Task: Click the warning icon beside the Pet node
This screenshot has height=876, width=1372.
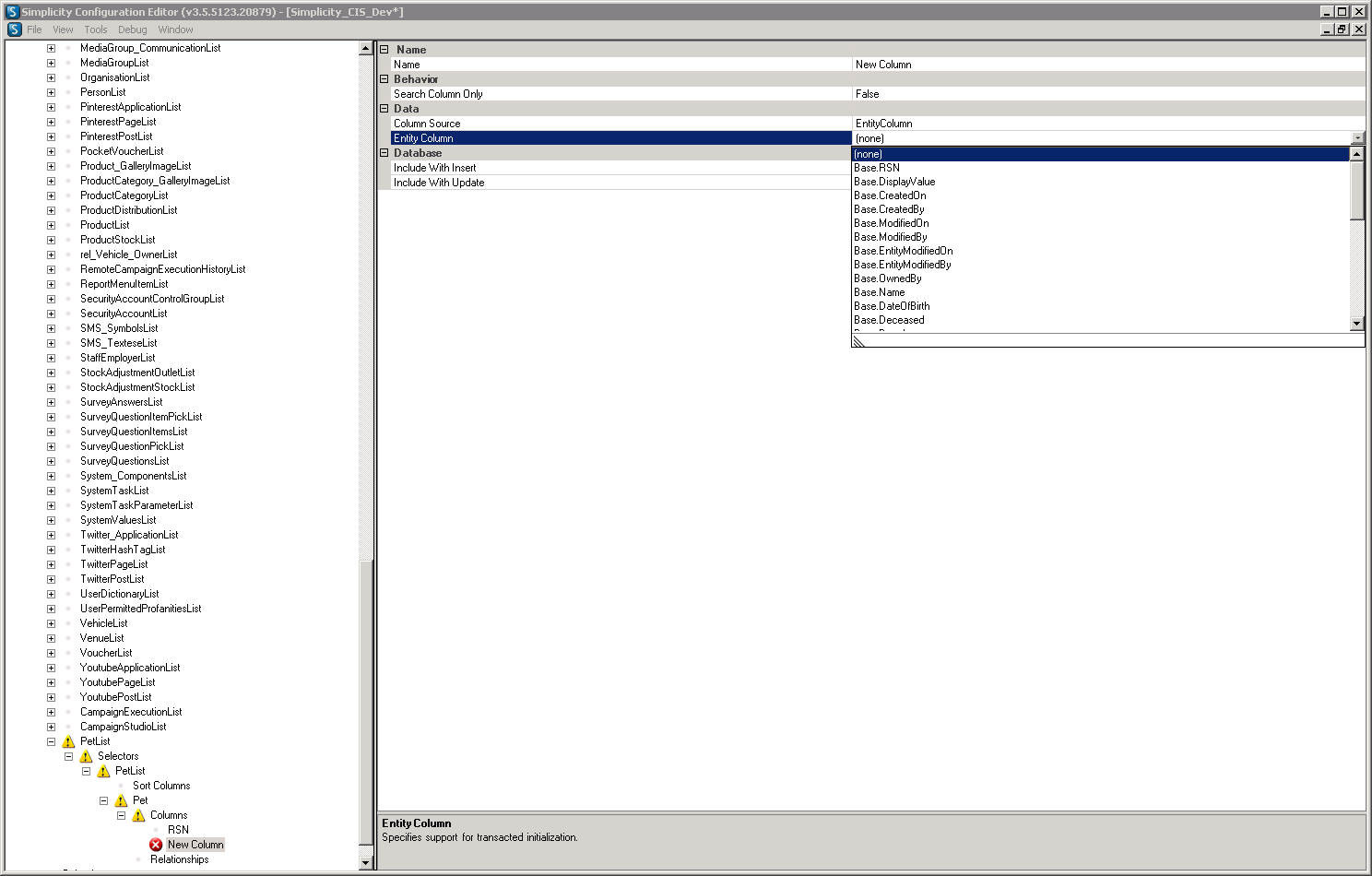Action: [121, 800]
